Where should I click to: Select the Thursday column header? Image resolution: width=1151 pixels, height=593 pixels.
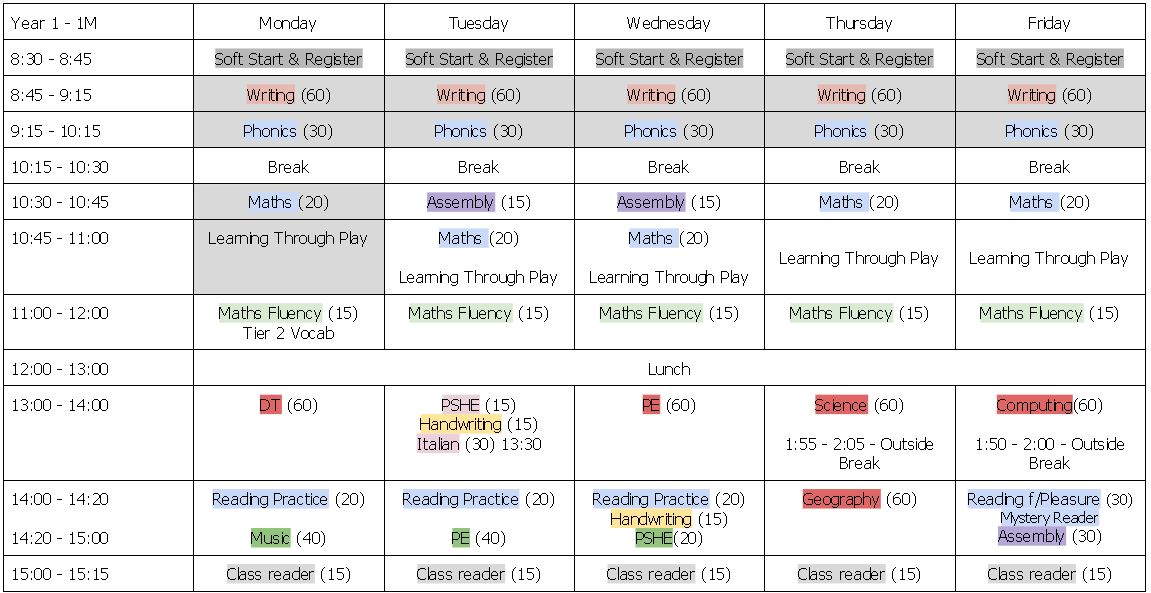(x=859, y=23)
